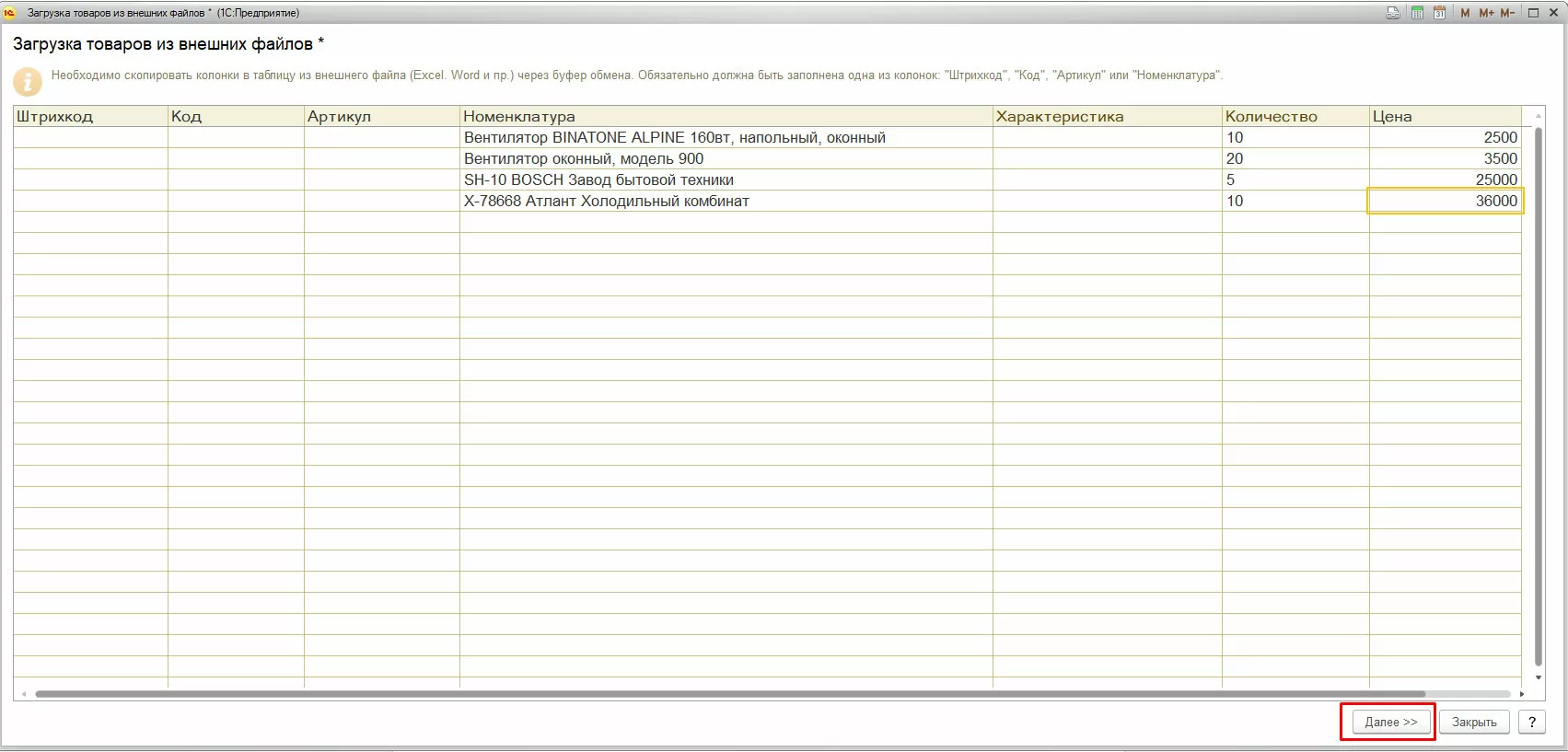Click the price input field showing 36000

click(1446, 201)
